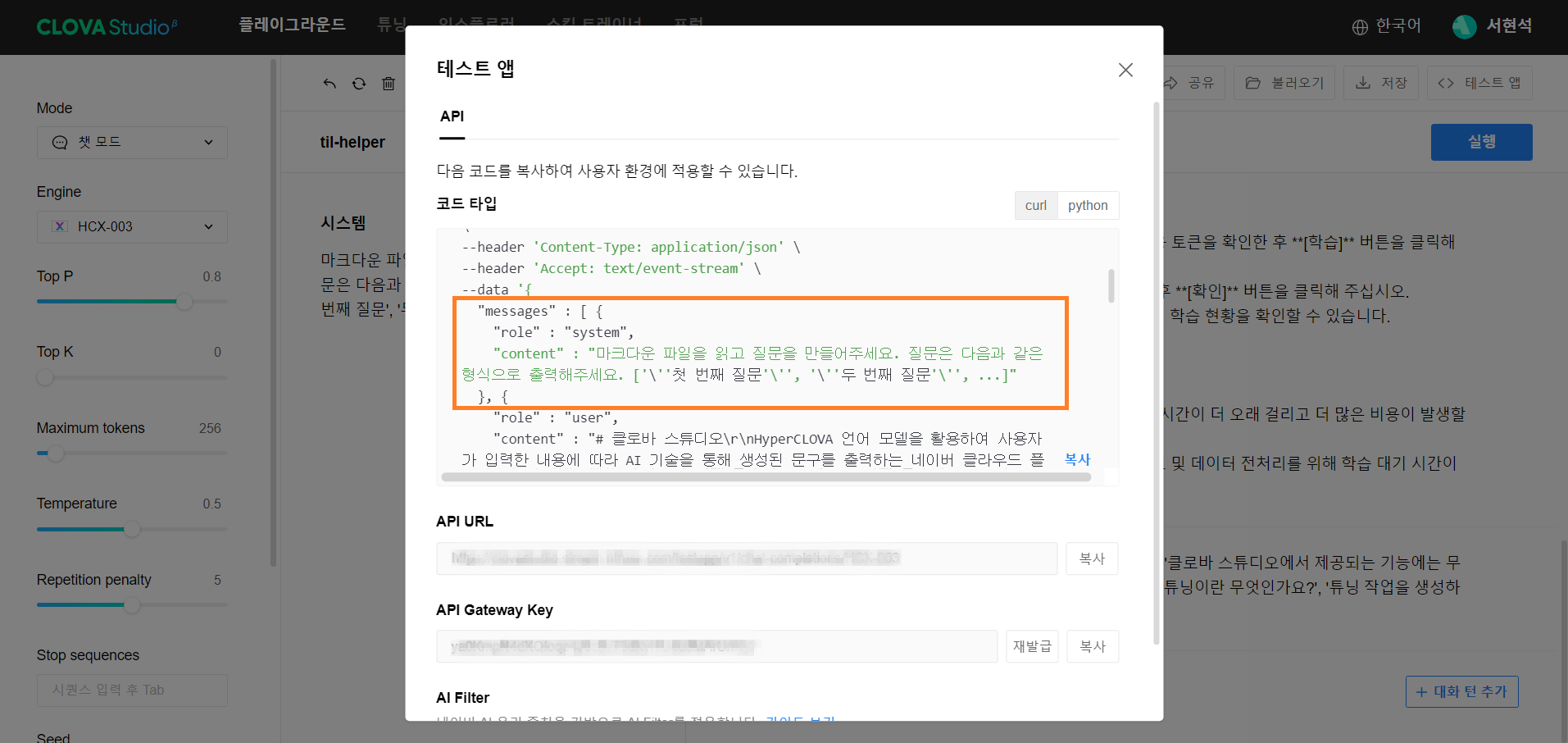Image resolution: width=1568 pixels, height=743 pixels.
Task: Click the trash delete icon
Action: (x=389, y=84)
